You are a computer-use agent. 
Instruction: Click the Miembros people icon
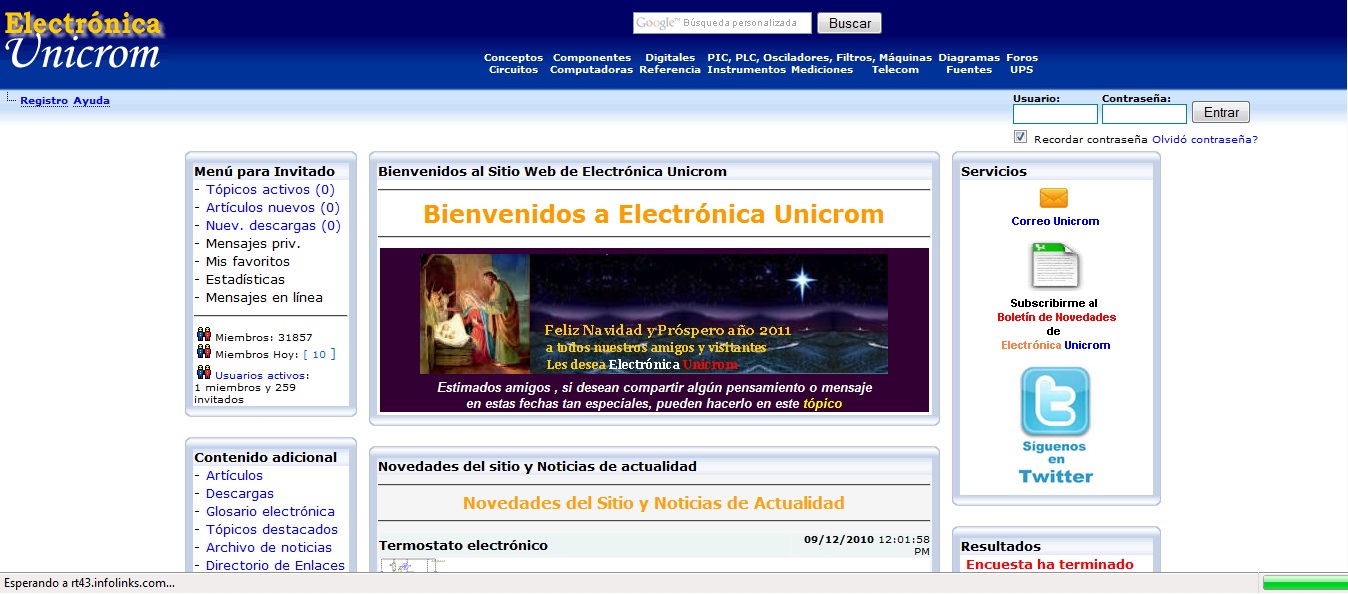(x=204, y=335)
